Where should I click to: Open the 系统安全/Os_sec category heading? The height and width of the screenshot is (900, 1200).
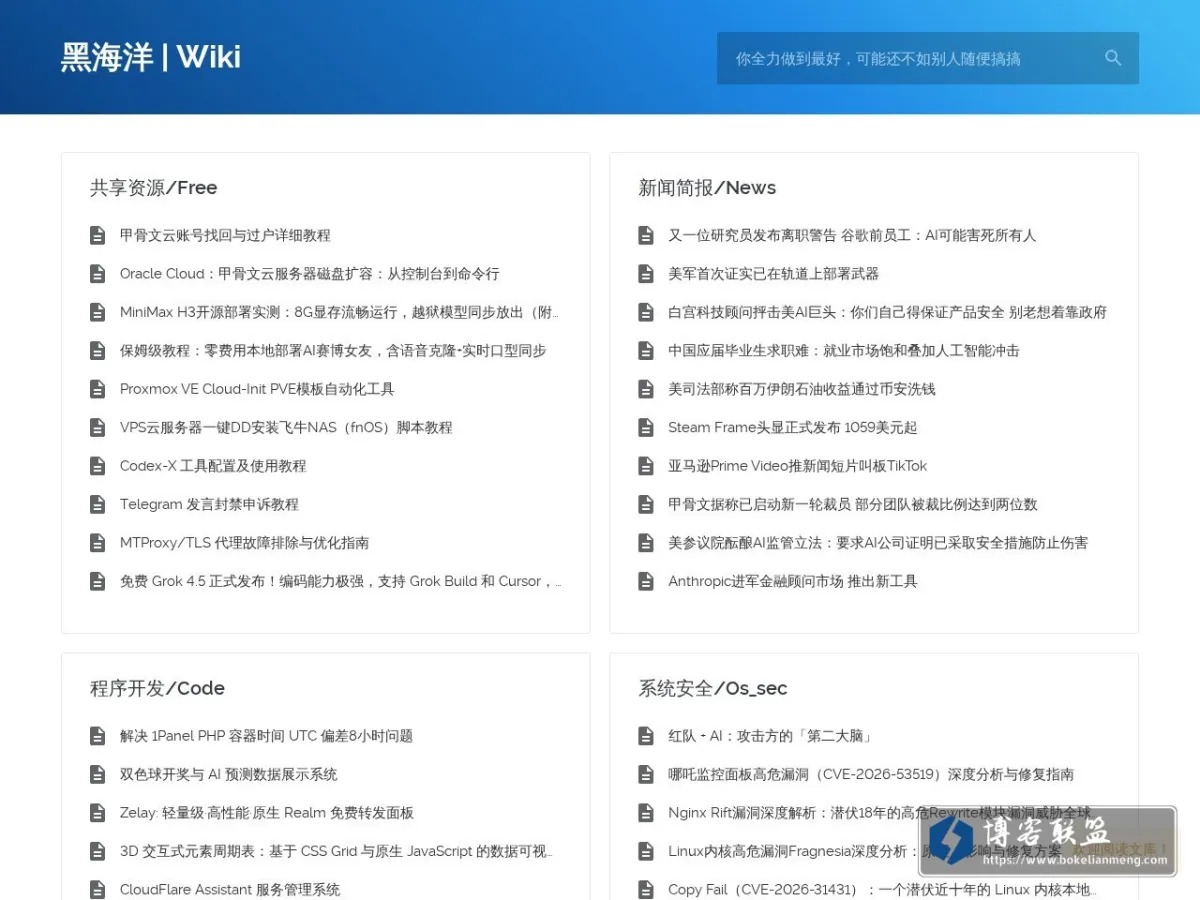(x=713, y=688)
